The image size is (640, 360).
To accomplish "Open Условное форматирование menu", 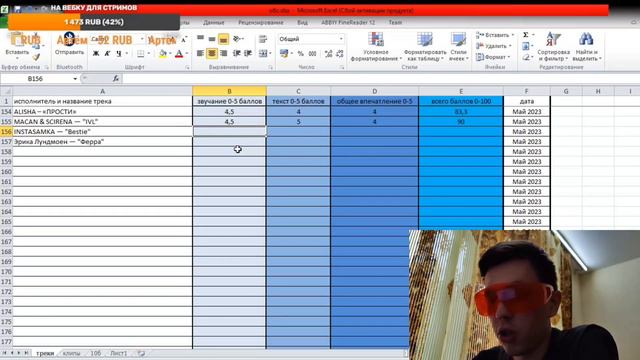I will [376, 47].
